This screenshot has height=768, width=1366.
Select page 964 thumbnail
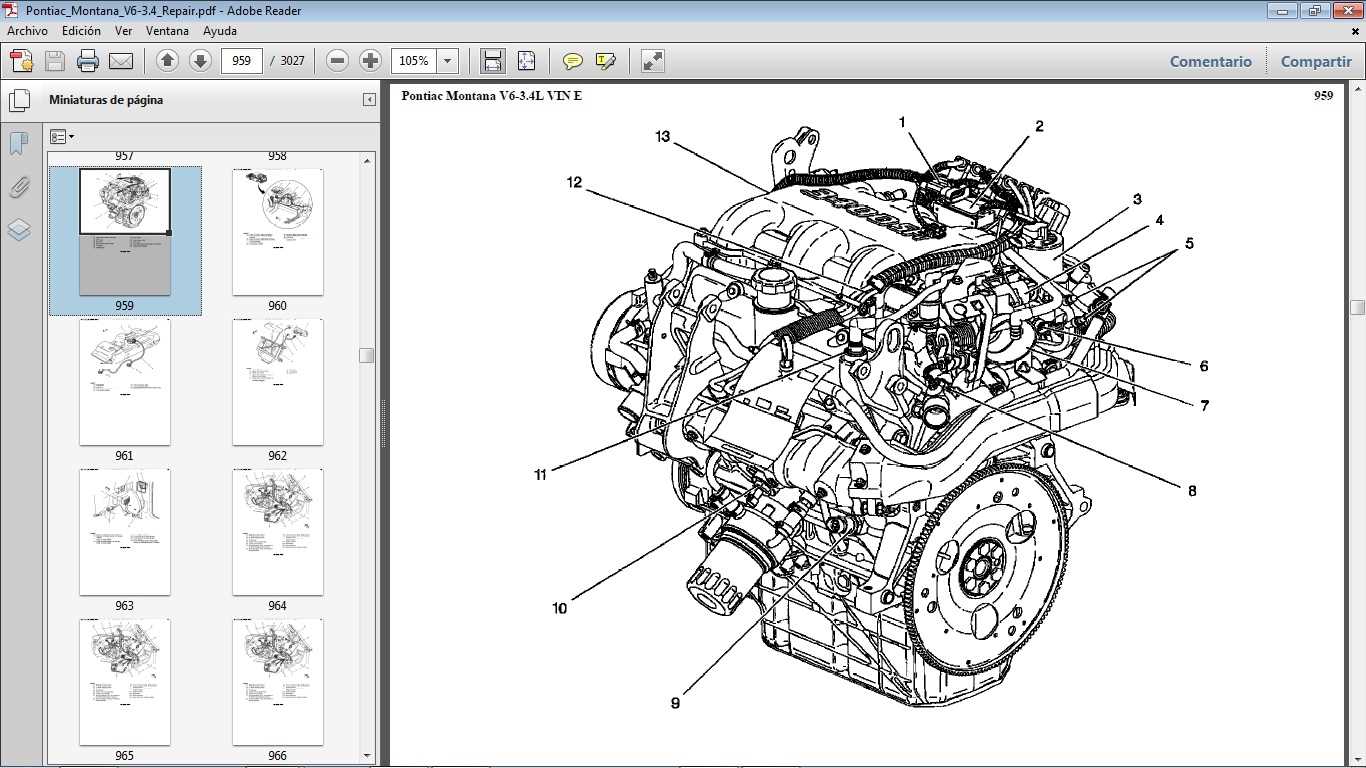[278, 532]
